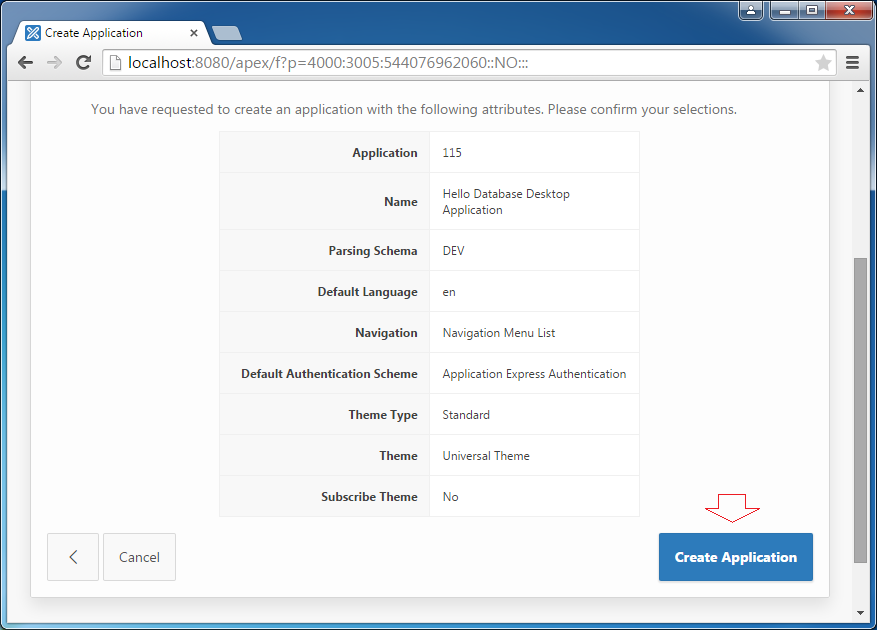Click the page icon in the address bar

click(115, 63)
